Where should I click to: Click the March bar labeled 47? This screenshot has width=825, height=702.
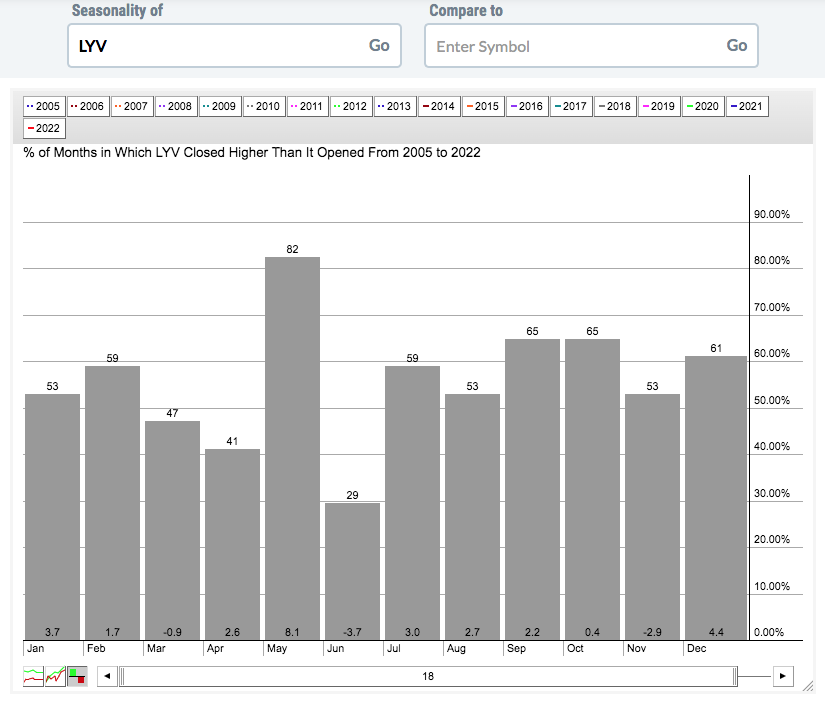point(173,530)
